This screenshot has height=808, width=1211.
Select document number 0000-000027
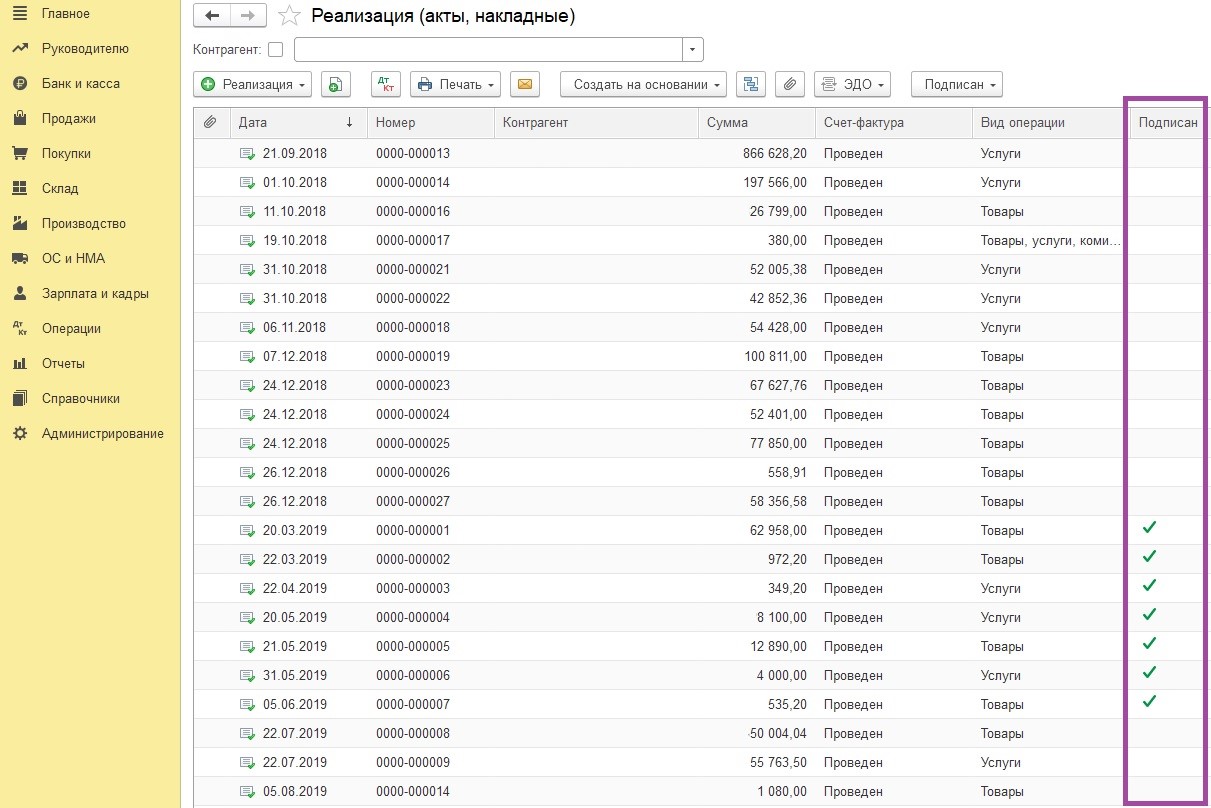coord(413,502)
